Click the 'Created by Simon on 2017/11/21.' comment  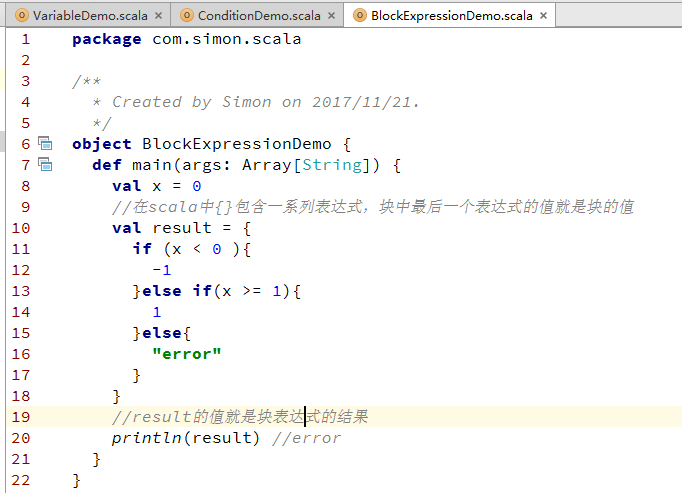click(x=265, y=102)
